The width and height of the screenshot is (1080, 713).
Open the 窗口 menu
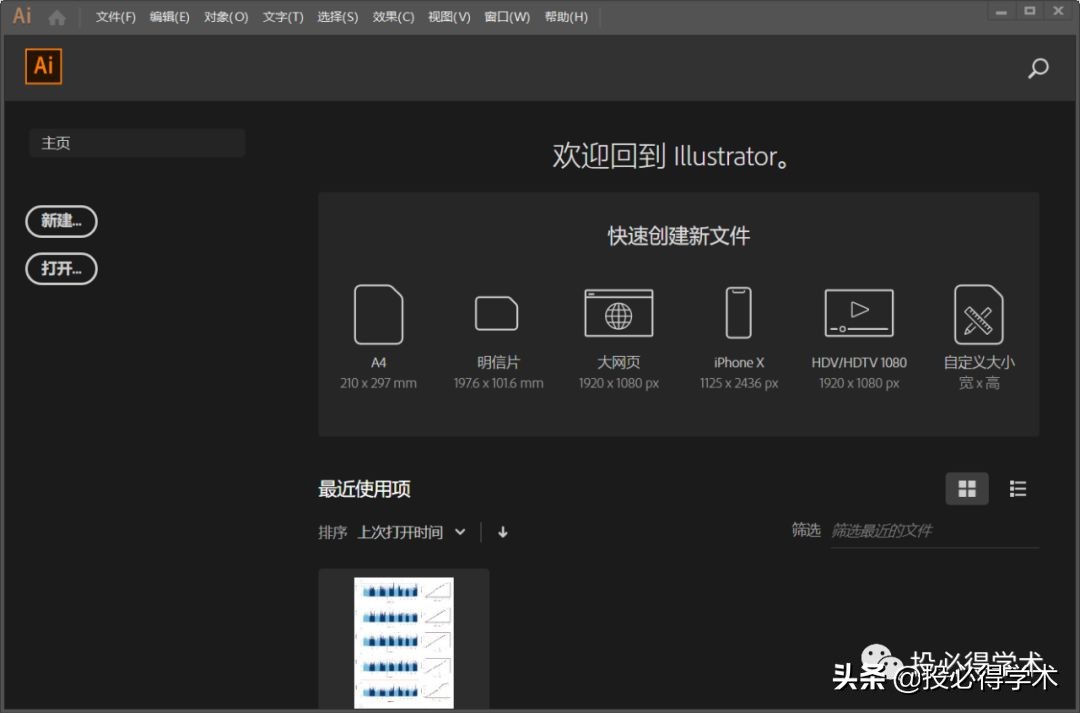click(x=506, y=16)
